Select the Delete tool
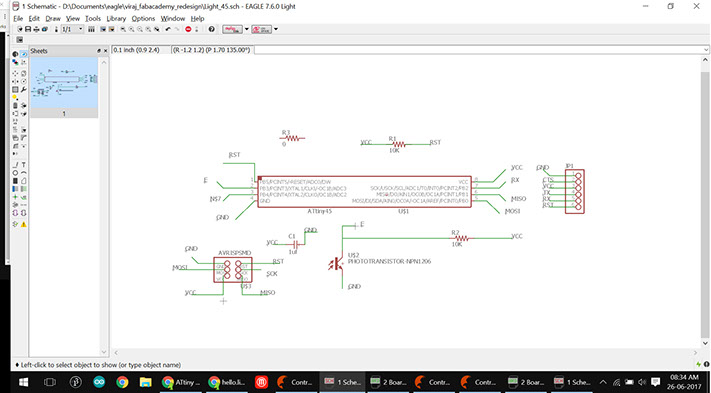 [15, 105]
